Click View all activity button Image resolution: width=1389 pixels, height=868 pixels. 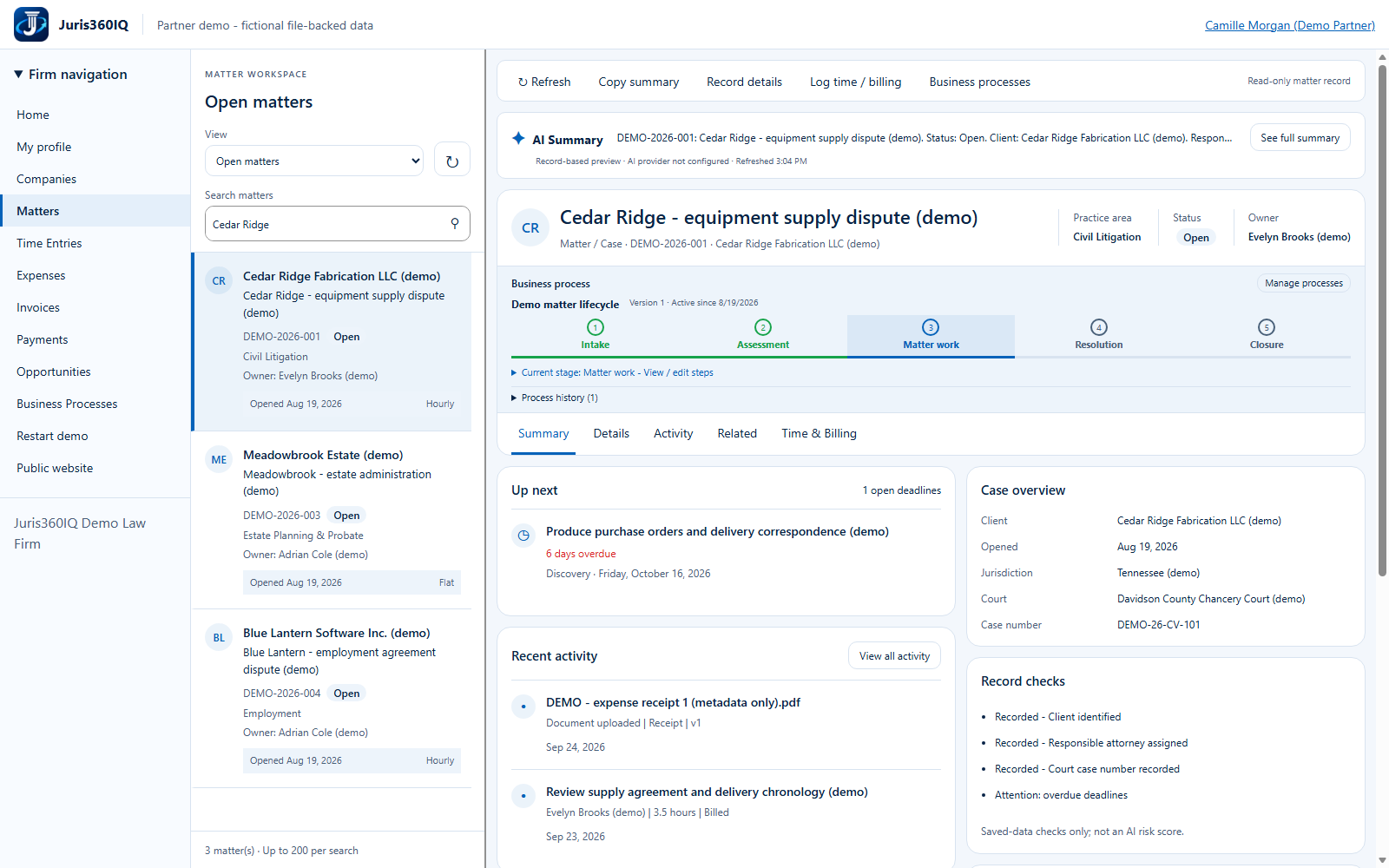[894, 656]
